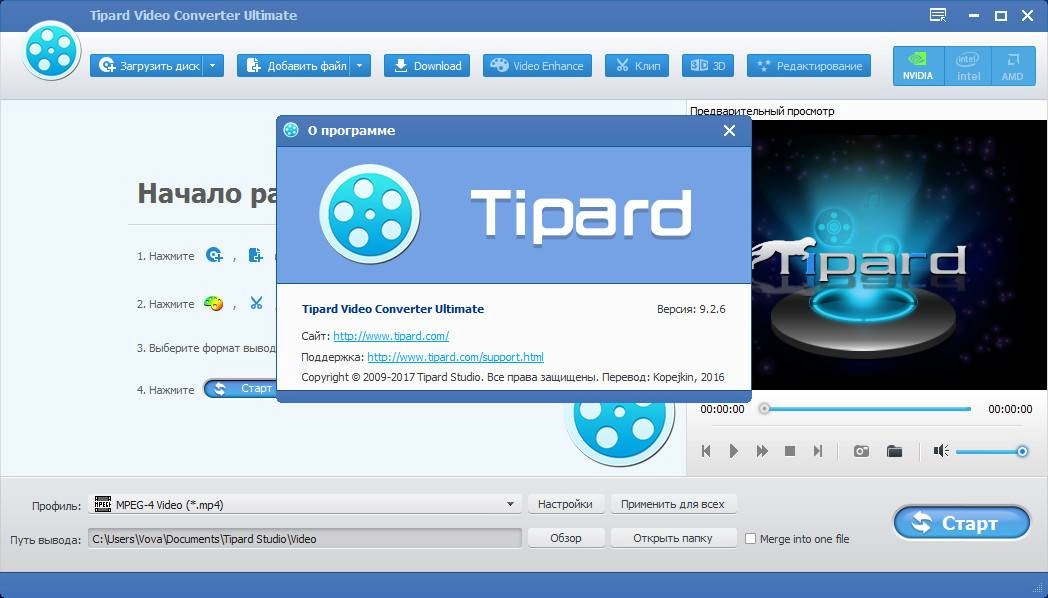Click the Загрузить диск button
The image size is (1048, 598).
[146, 65]
